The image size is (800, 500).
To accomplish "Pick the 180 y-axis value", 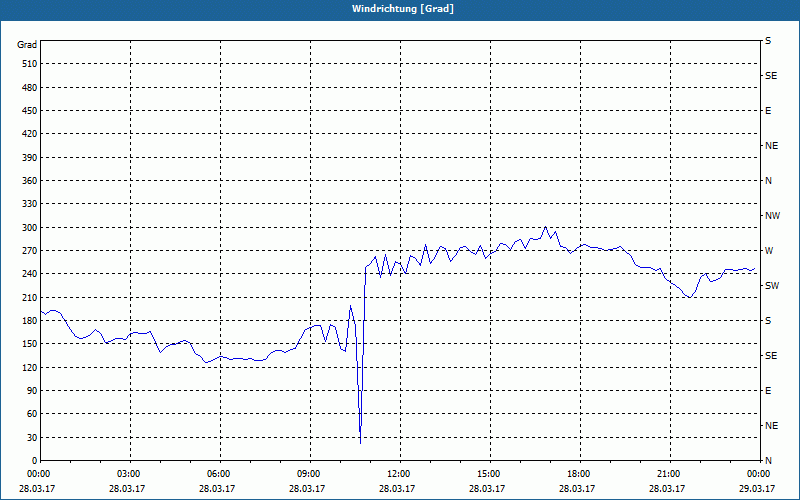I will click(x=30, y=320).
